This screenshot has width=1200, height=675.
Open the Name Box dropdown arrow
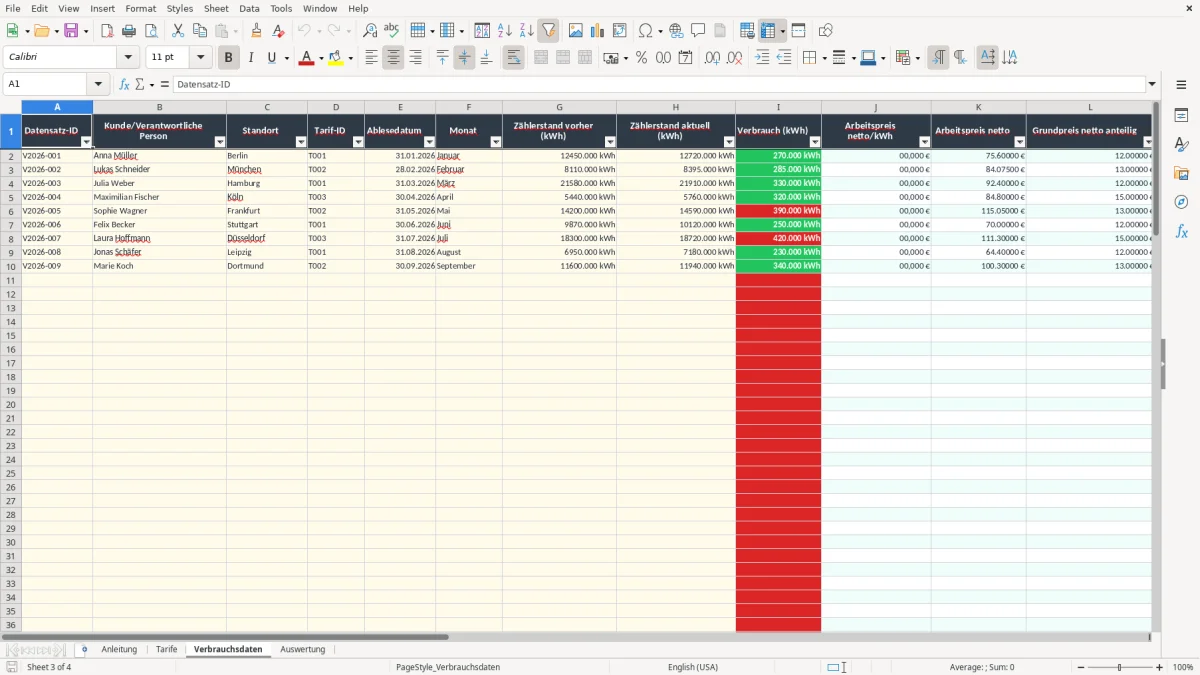(x=98, y=85)
